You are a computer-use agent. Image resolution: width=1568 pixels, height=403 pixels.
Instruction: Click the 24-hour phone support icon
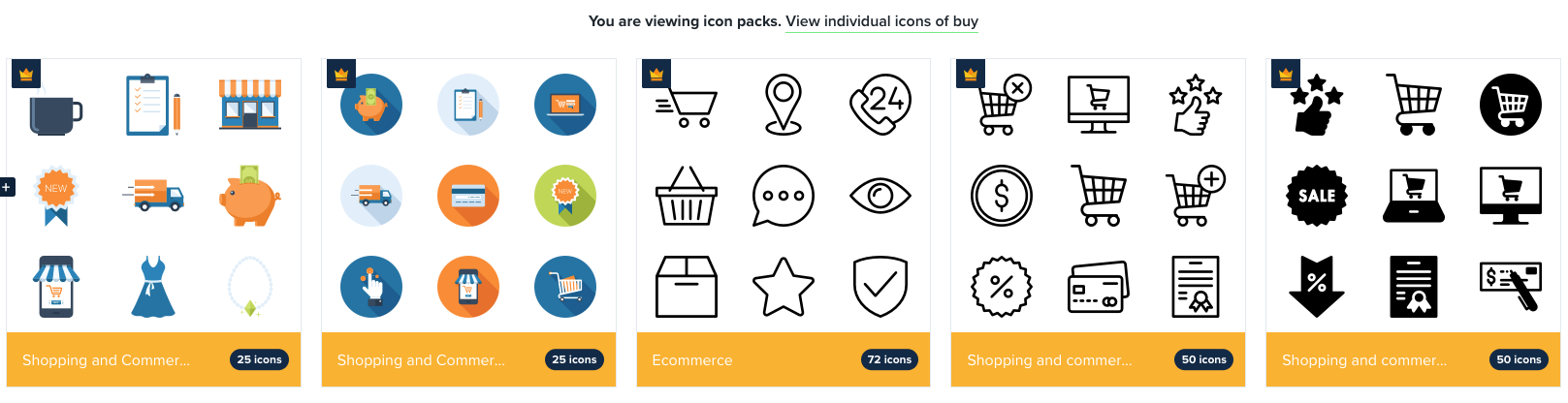880,105
